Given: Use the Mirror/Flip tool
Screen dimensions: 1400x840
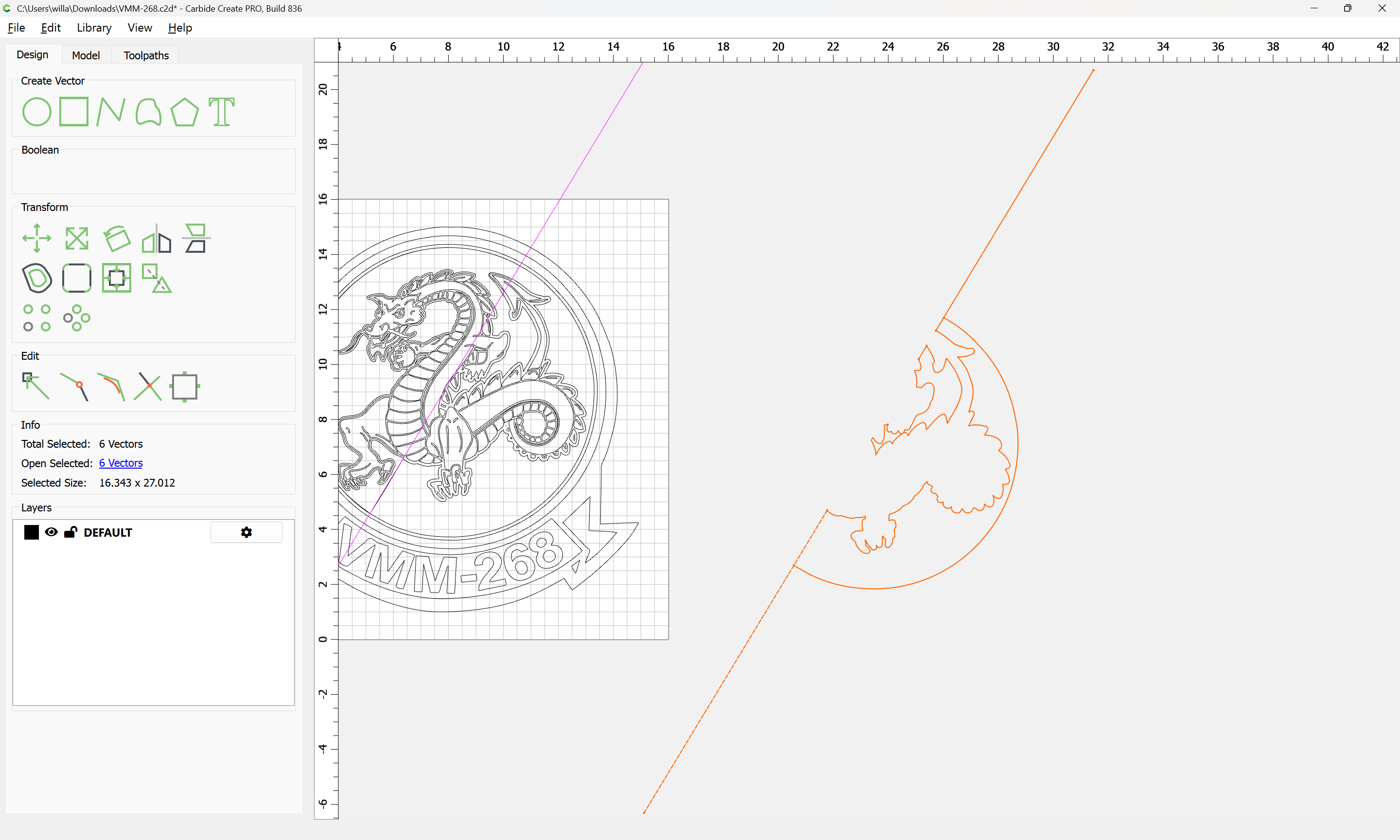Looking at the screenshot, I should pyautogui.click(x=156, y=238).
